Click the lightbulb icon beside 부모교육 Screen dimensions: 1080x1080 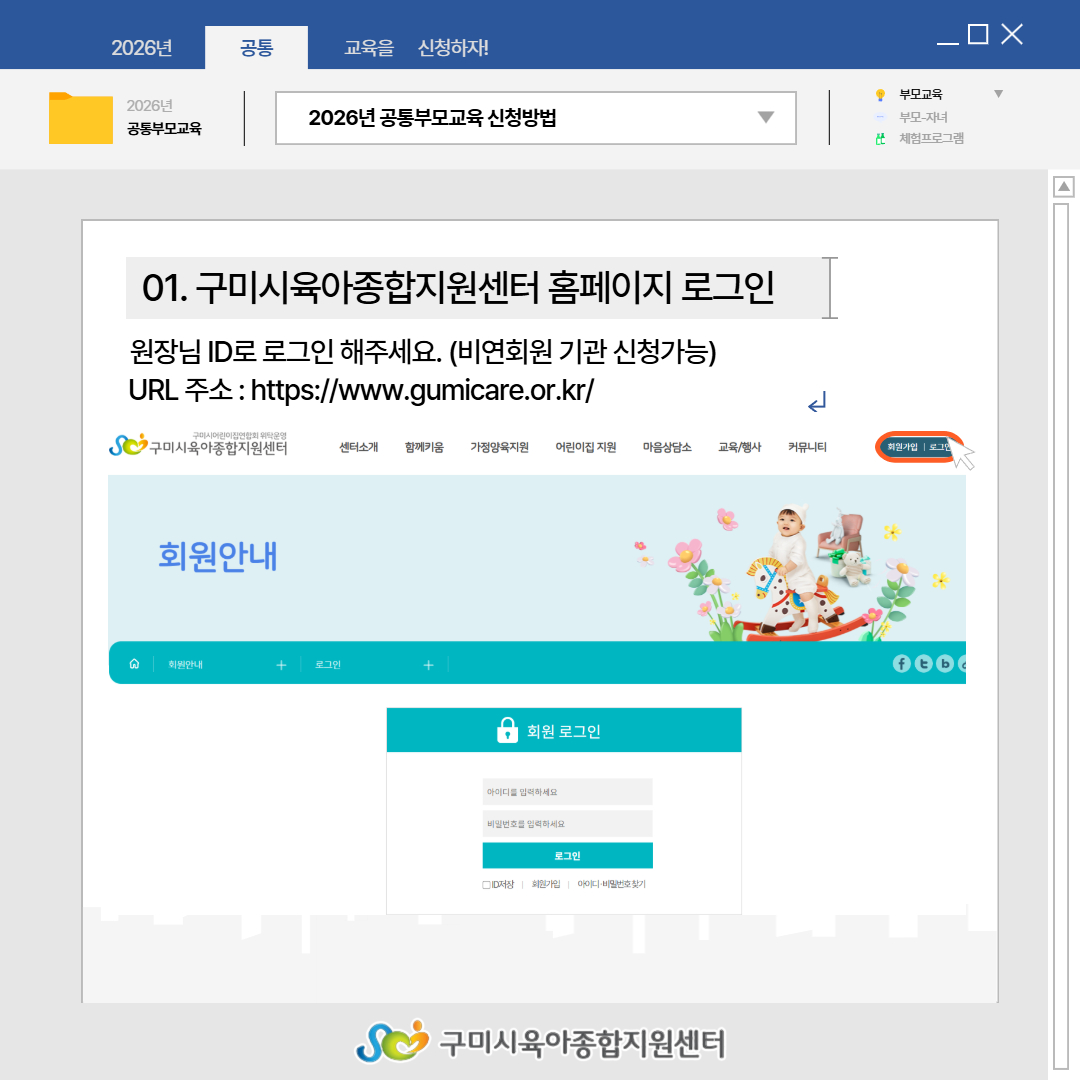click(x=880, y=95)
